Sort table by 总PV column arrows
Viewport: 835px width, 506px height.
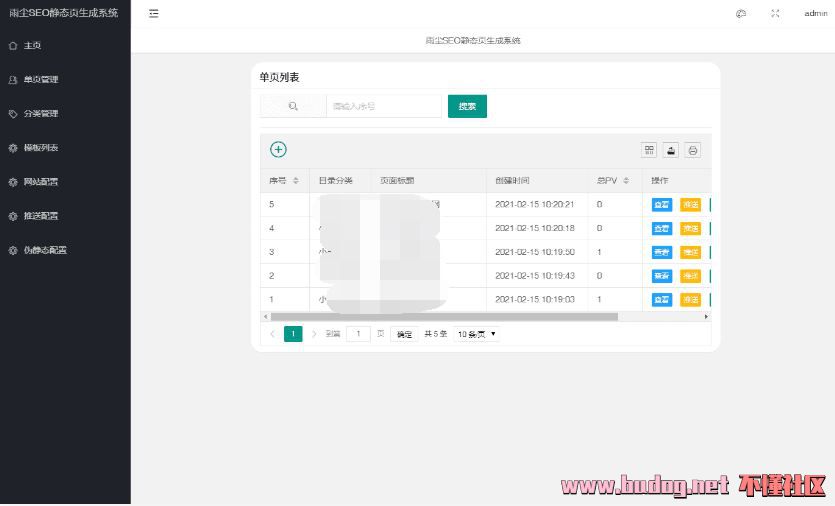click(x=626, y=181)
